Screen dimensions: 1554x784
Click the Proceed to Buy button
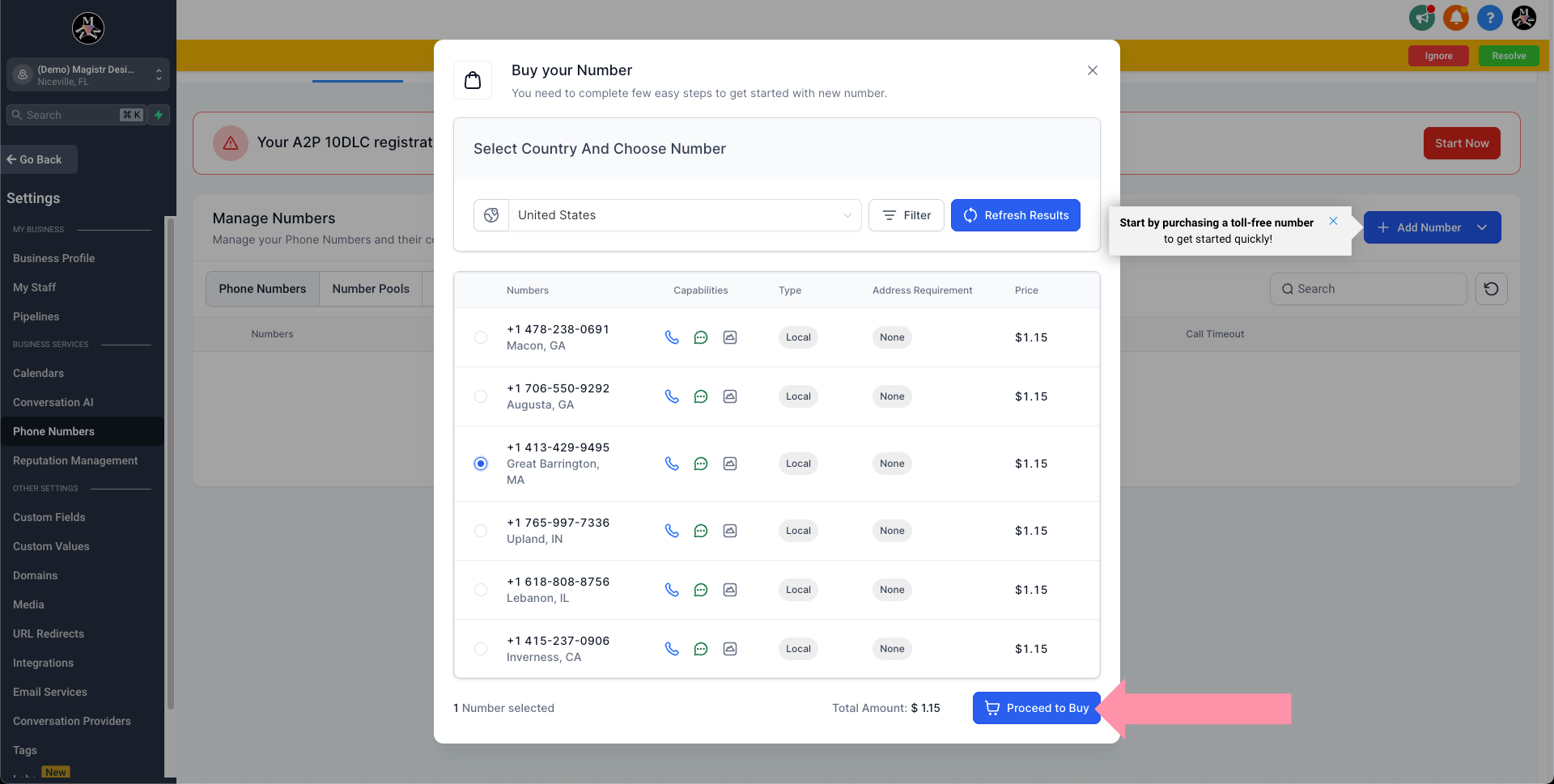pos(1036,708)
